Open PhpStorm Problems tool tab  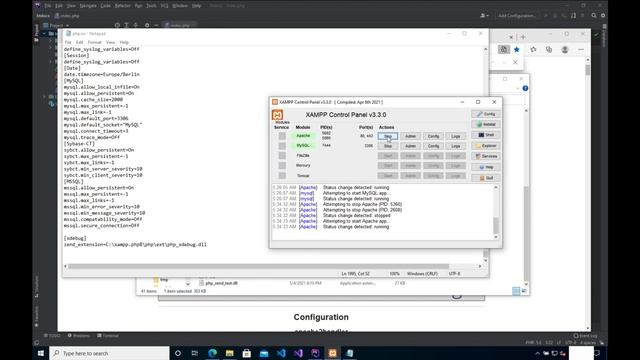[x=79, y=336]
